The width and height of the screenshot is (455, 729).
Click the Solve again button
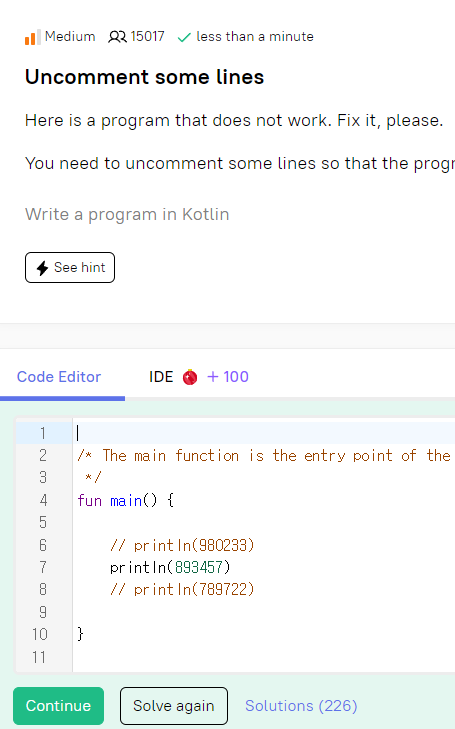pos(174,706)
